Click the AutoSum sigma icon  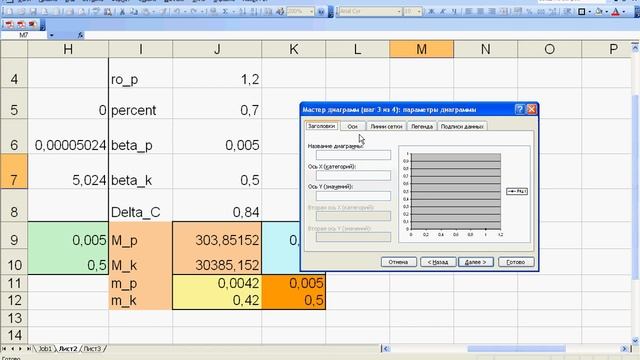tap(225, 12)
